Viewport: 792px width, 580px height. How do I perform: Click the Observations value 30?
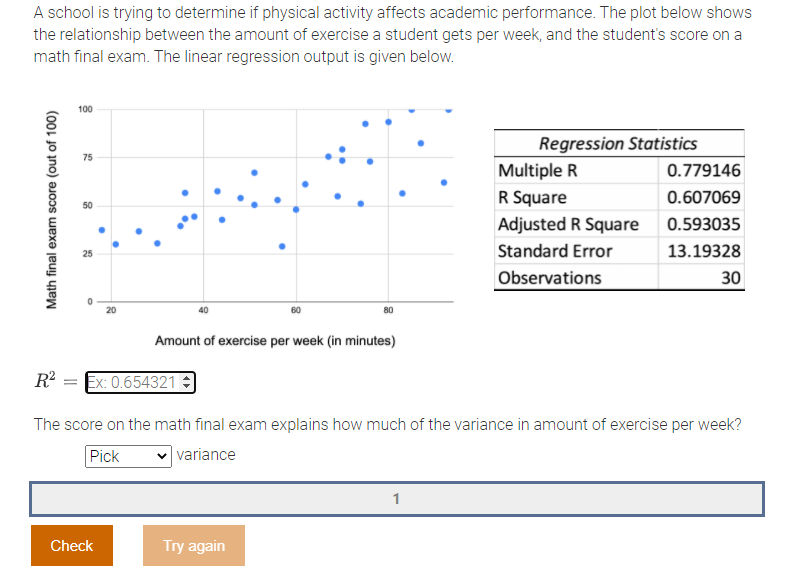pyautogui.click(x=731, y=278)
